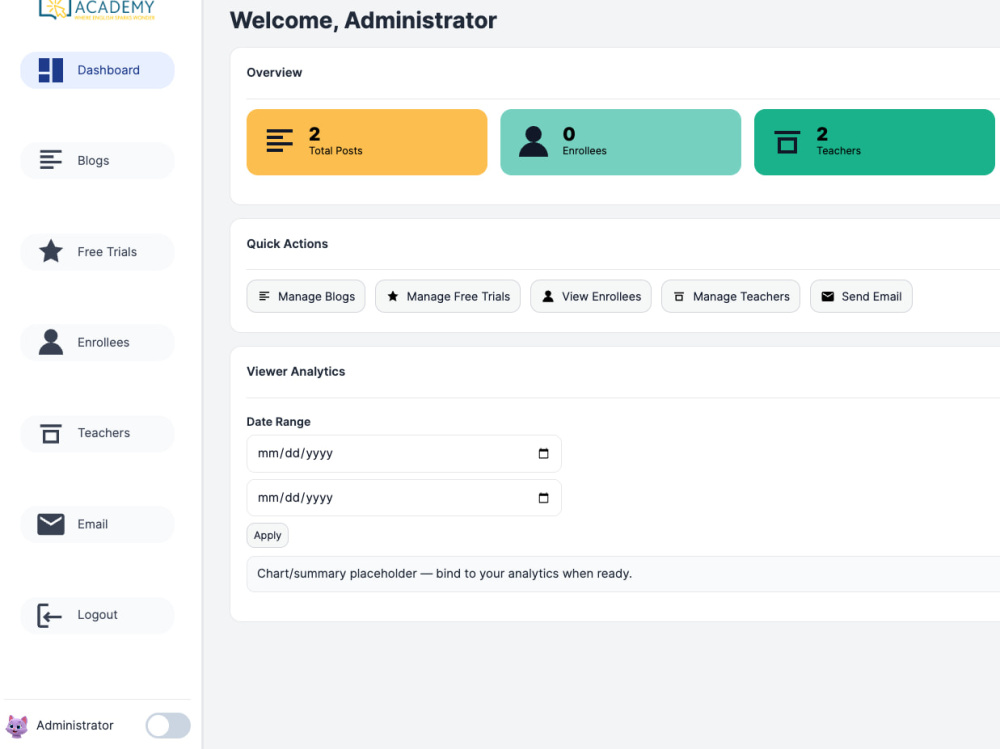Image resolution: width=1000 pixels, height=749 pixels.
Task: Click the Viewer Analytics heading
Action: pos(296,371)
